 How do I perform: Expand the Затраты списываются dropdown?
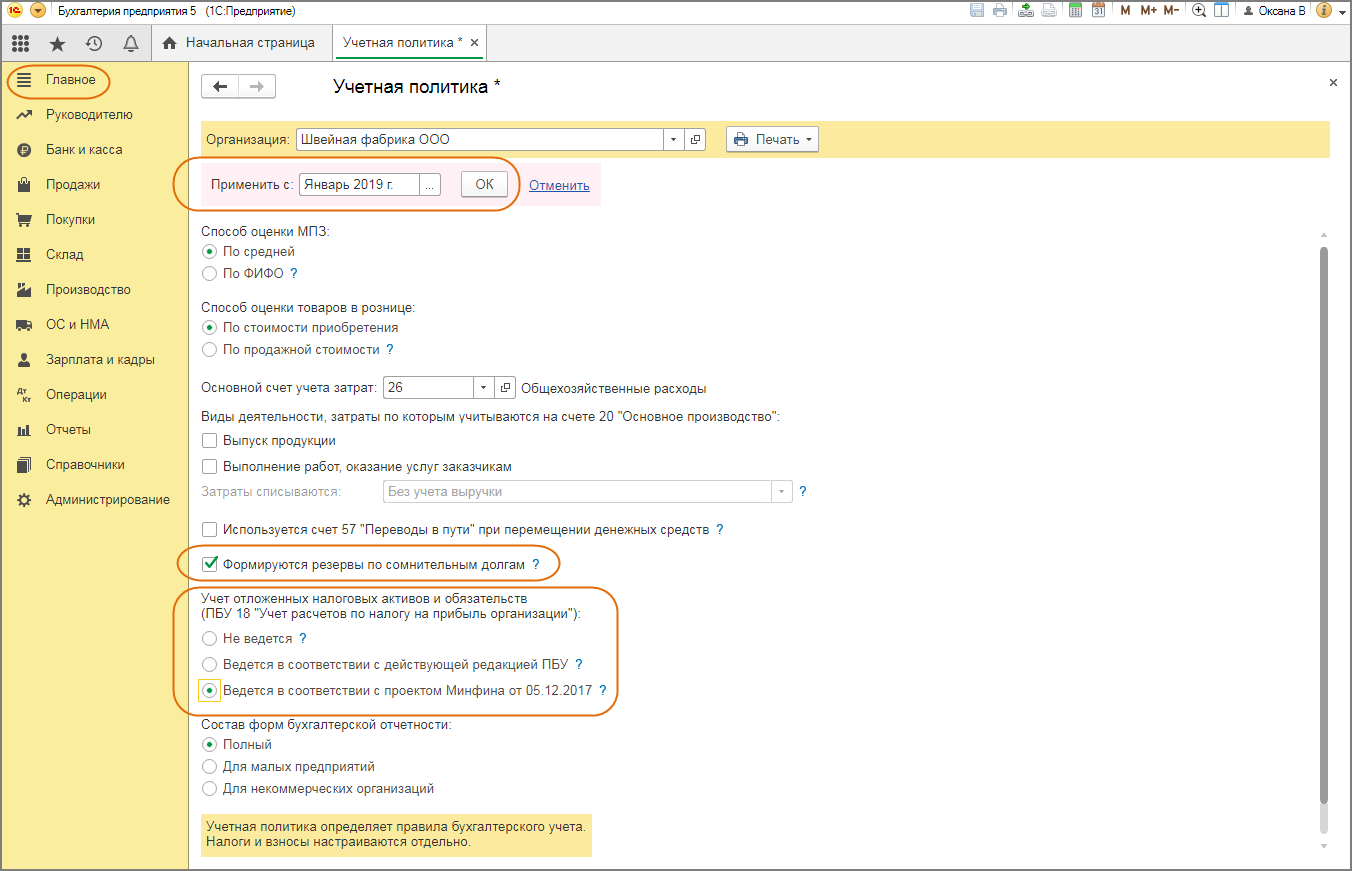pyautogui.click(x=781, y=492)
